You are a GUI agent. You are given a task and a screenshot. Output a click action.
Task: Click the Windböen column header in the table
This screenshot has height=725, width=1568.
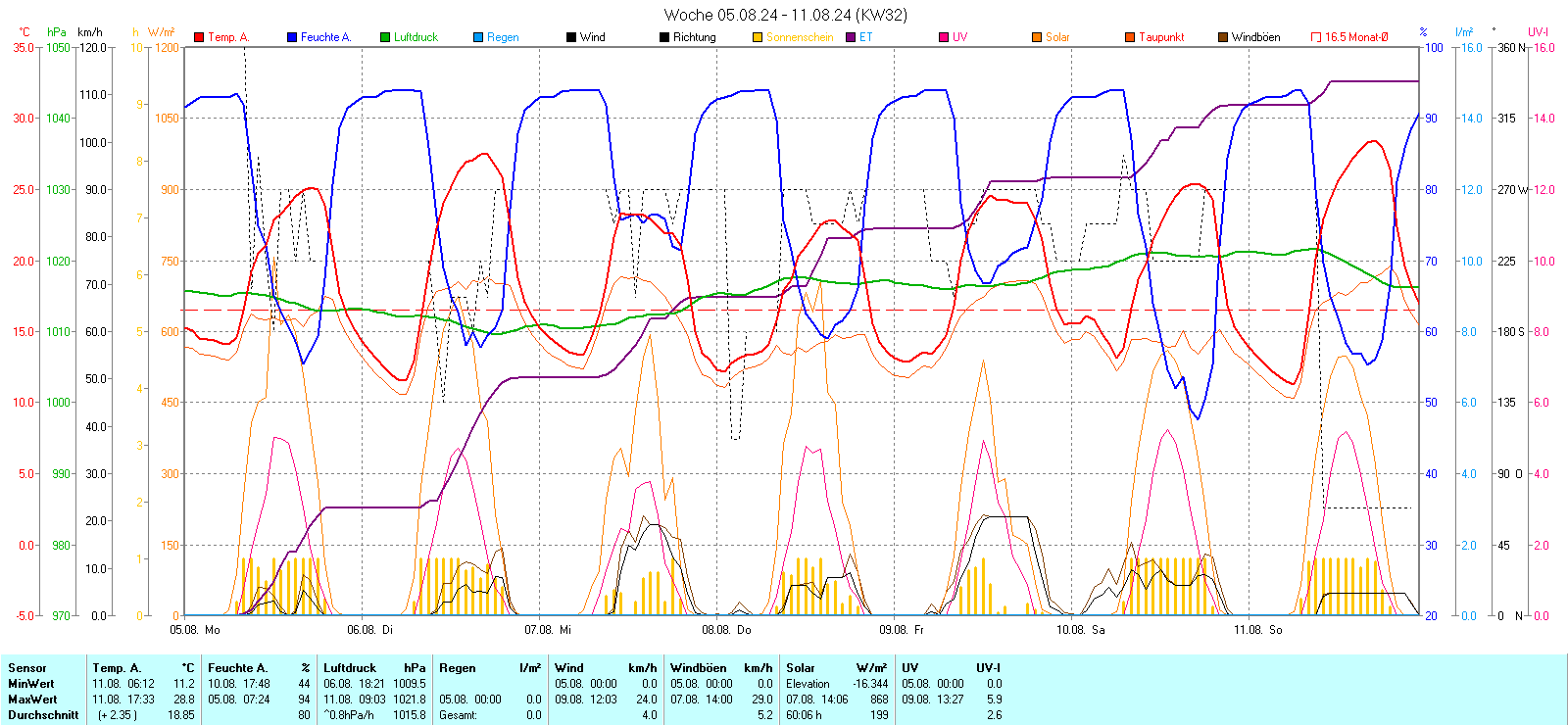(697, 668)
